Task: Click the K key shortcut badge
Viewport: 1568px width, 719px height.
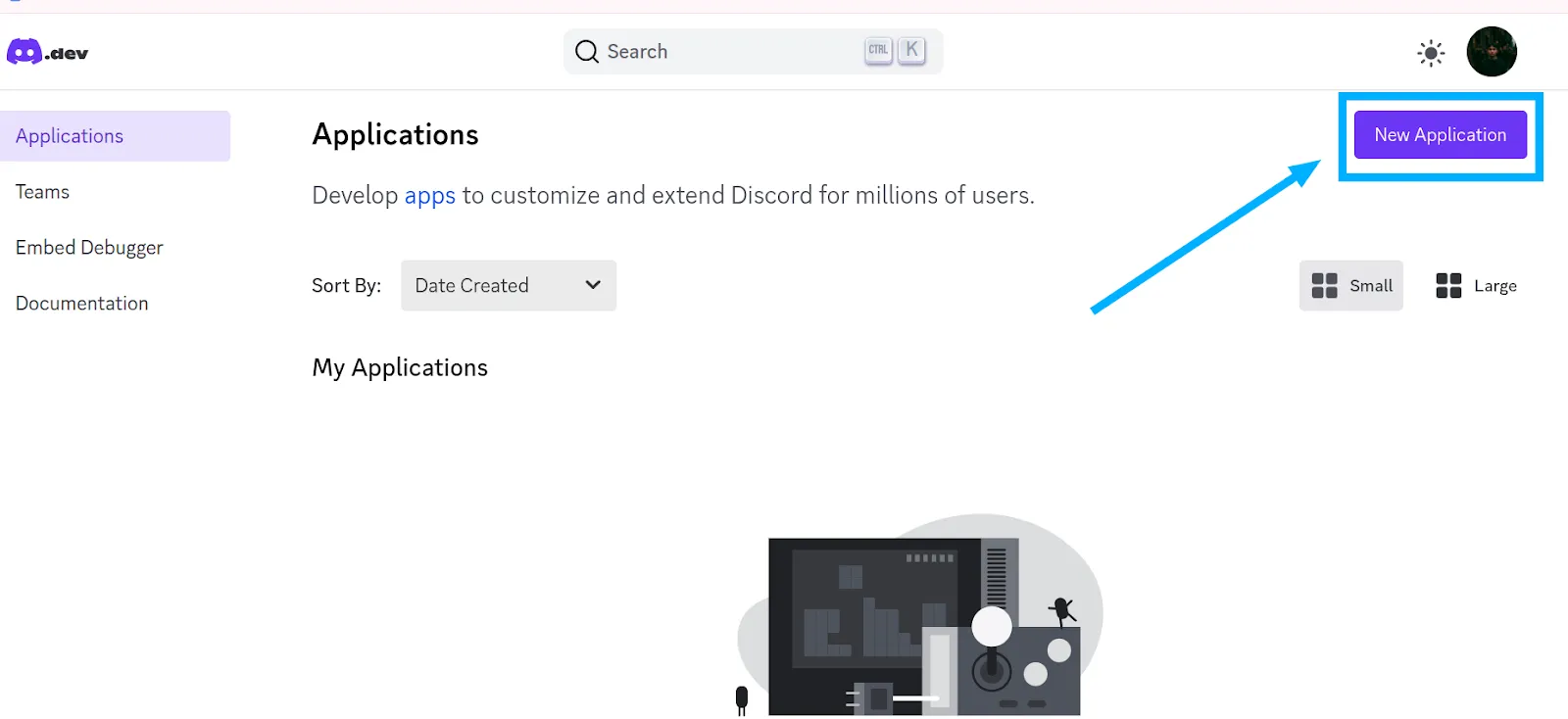Action: (911, 49)
